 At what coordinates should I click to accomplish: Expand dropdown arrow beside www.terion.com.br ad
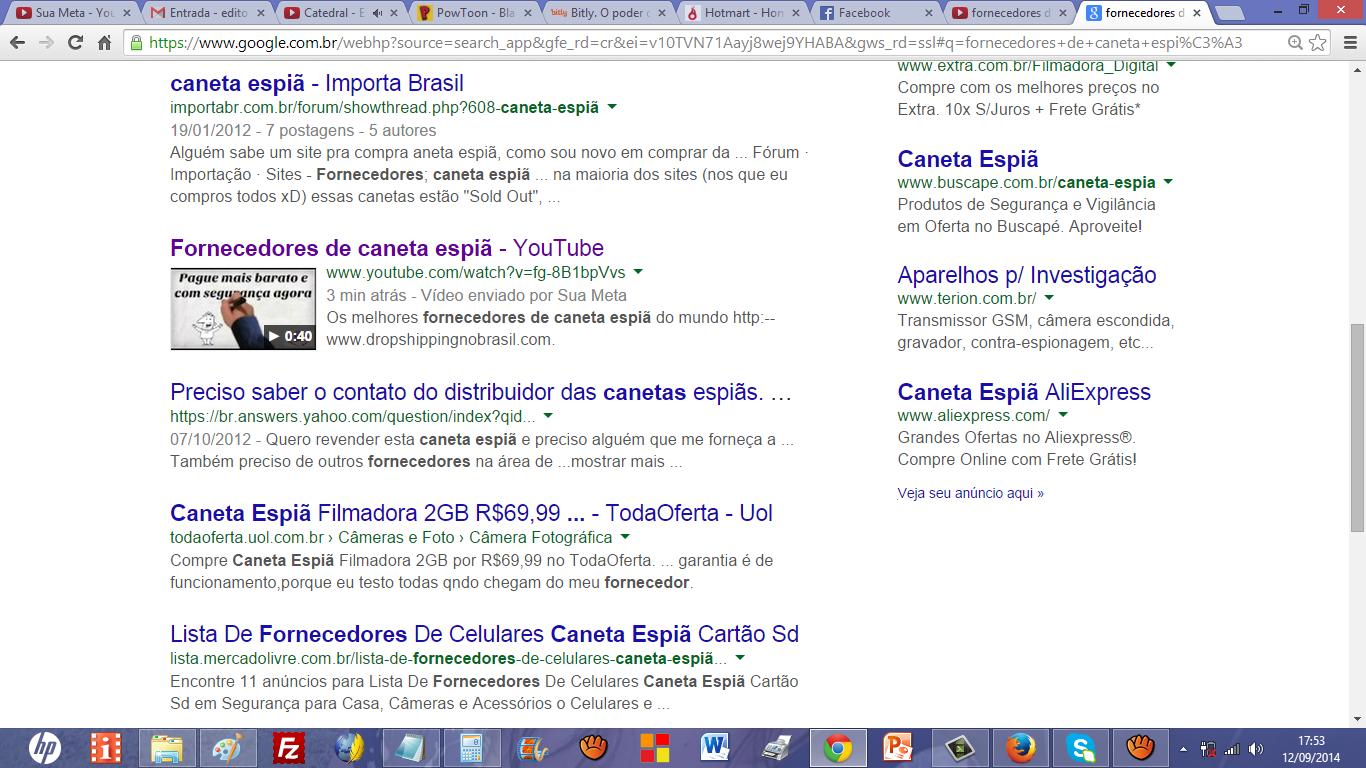pos(1049,298)
